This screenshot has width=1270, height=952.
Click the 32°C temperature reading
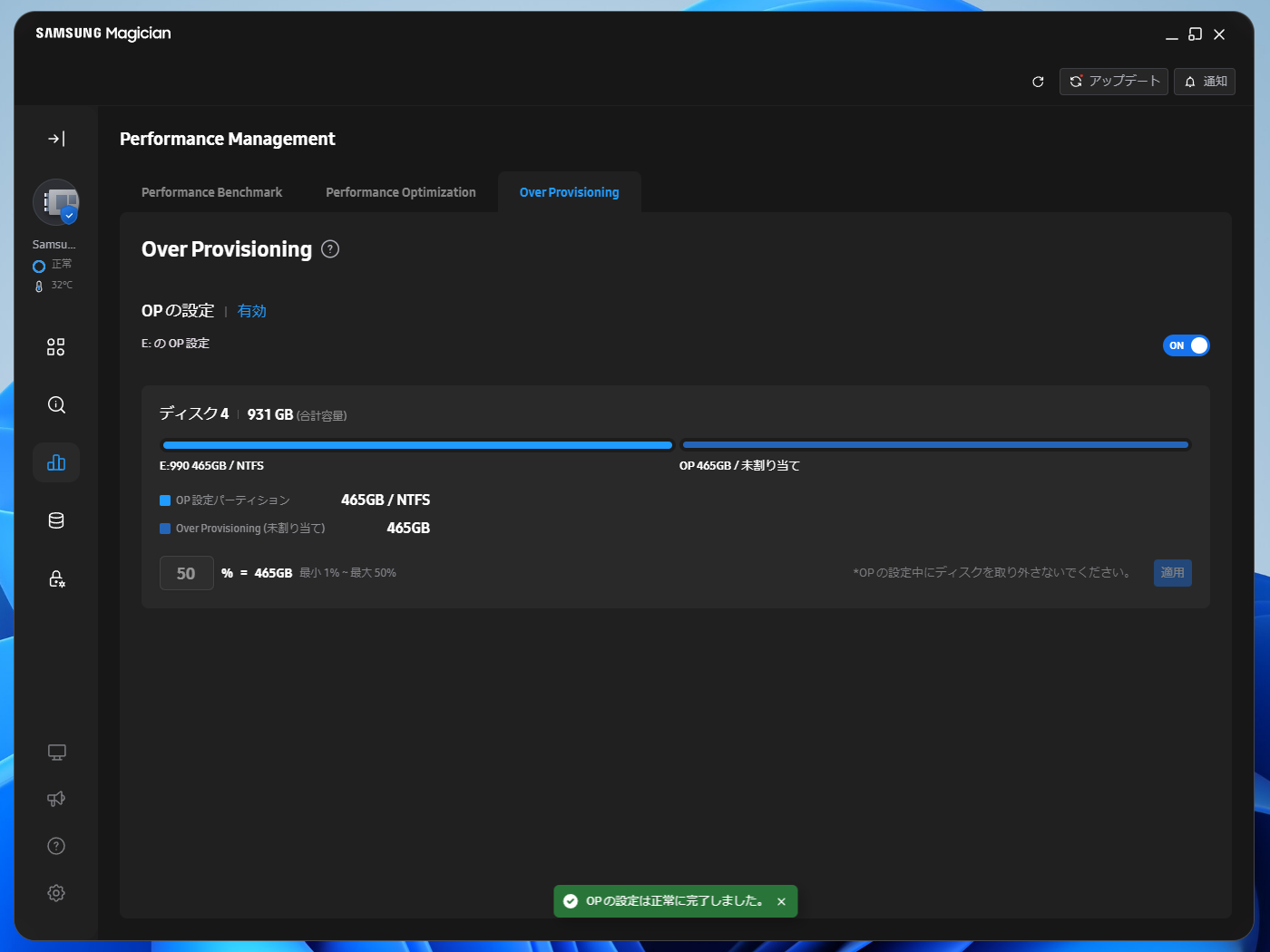62,285
